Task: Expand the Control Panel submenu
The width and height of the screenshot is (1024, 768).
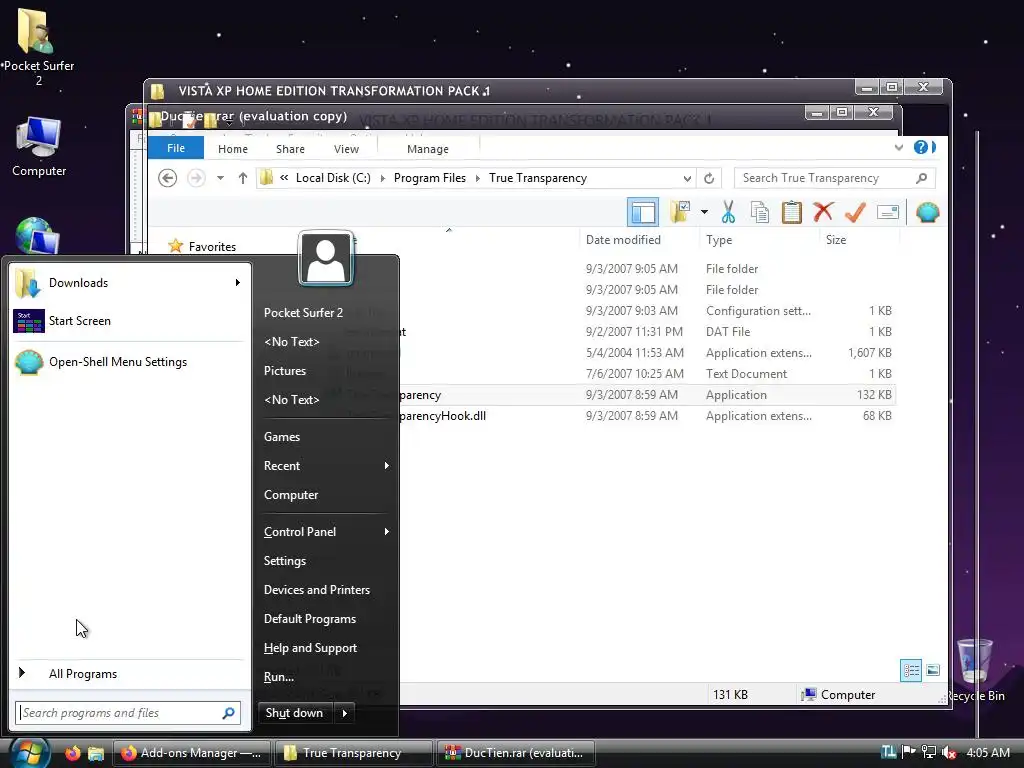Action: pyautogui.click(x=387, y=532)
